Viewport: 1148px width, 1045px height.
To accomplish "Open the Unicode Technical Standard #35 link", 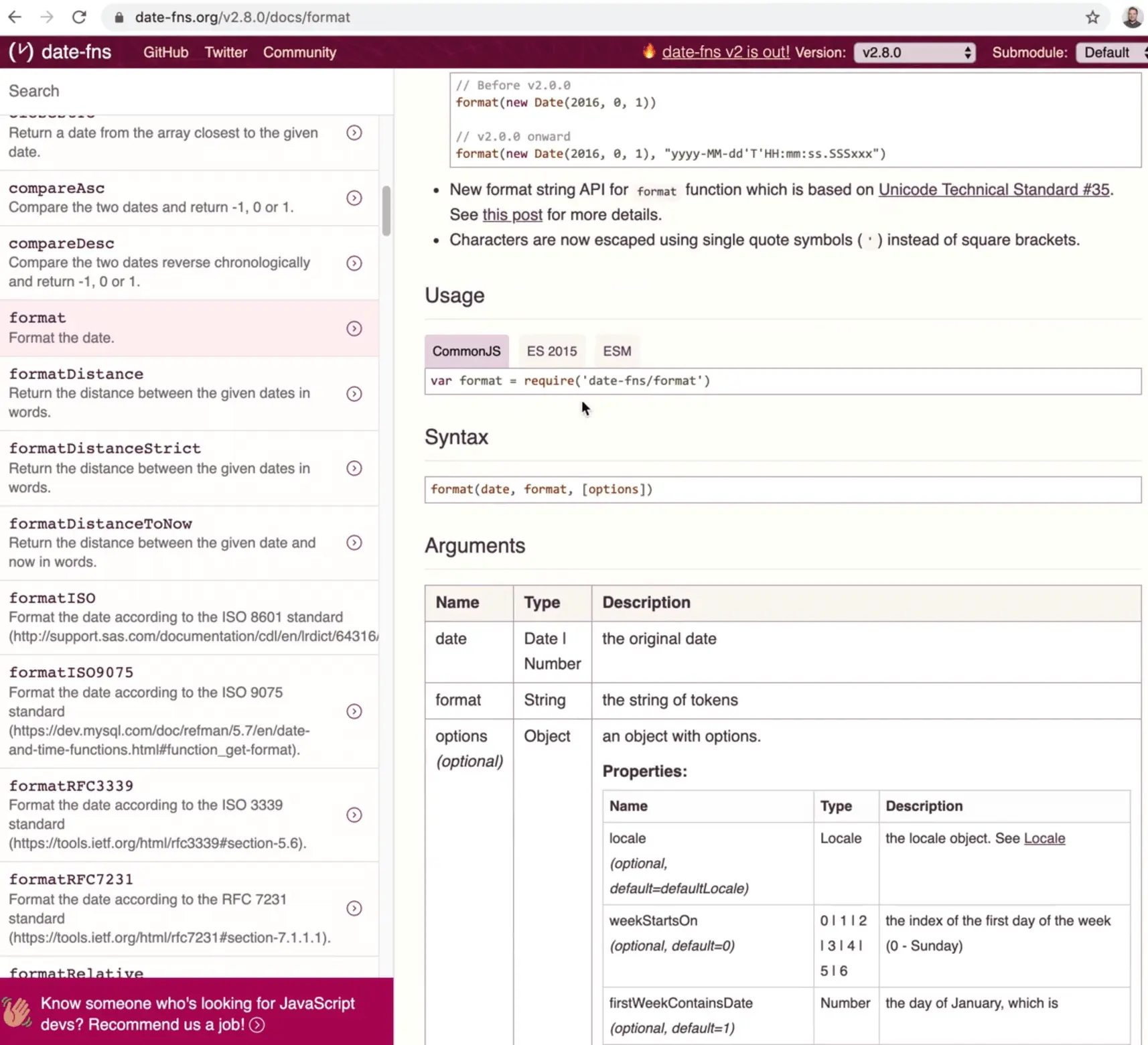I will pyautogui.click(x=993, y=190).
